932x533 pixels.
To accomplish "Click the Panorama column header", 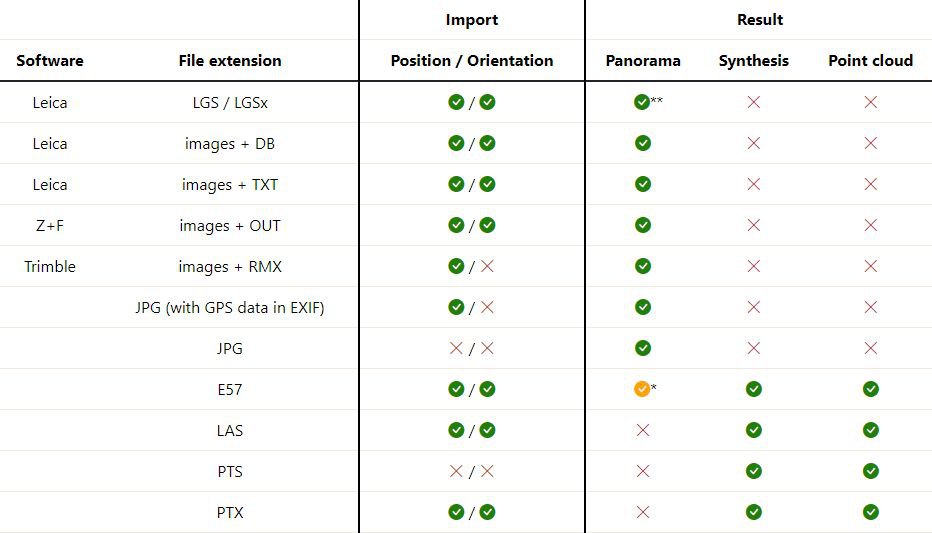I will [643, 61].
